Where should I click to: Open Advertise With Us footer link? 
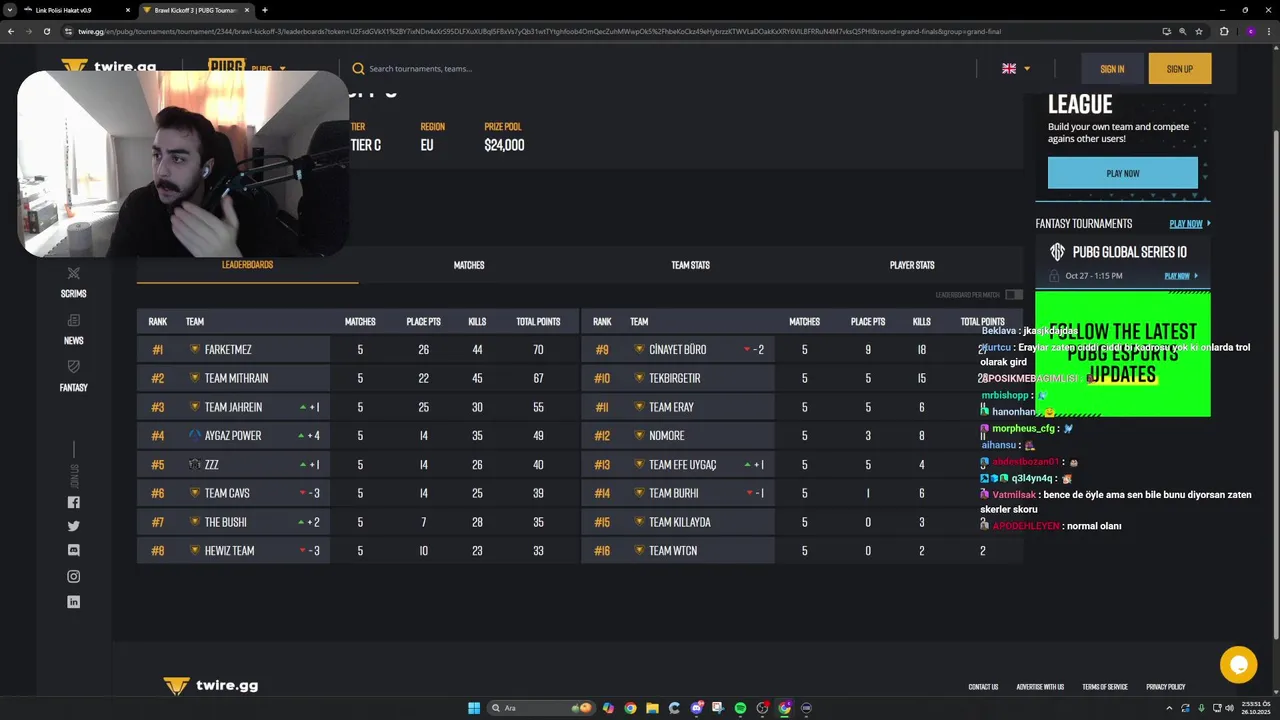[x=1040, y=687]
